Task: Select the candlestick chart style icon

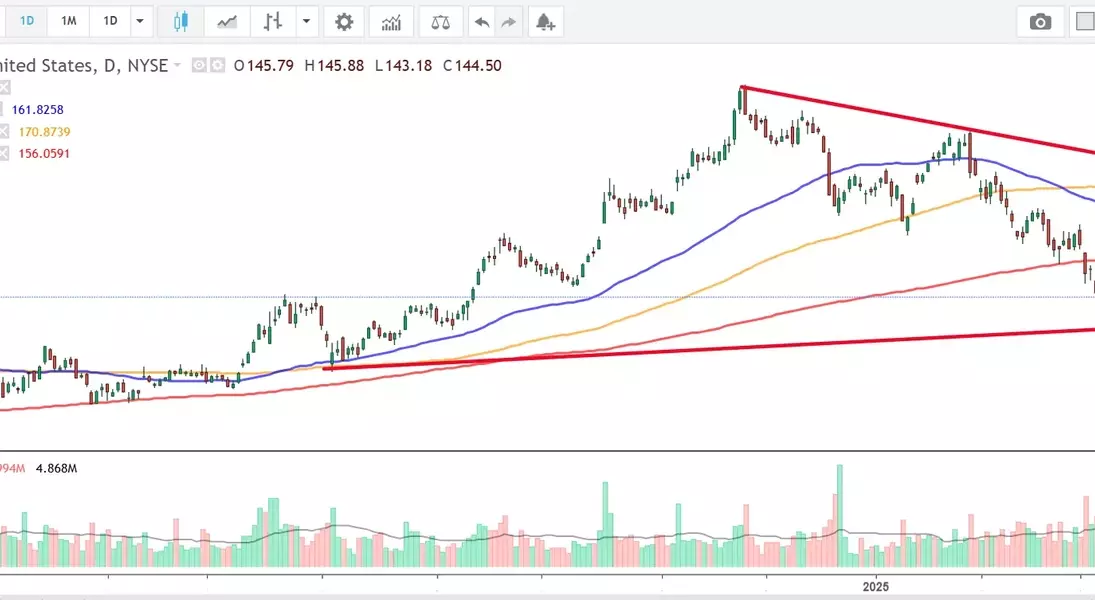Action: 180,21
